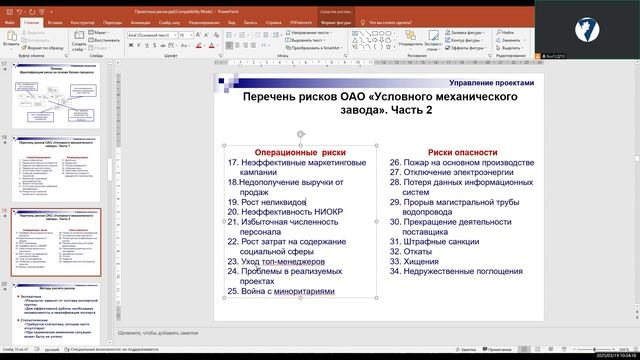Open the font size dropdown showing 18
The image size is (640, 360).
186,35
